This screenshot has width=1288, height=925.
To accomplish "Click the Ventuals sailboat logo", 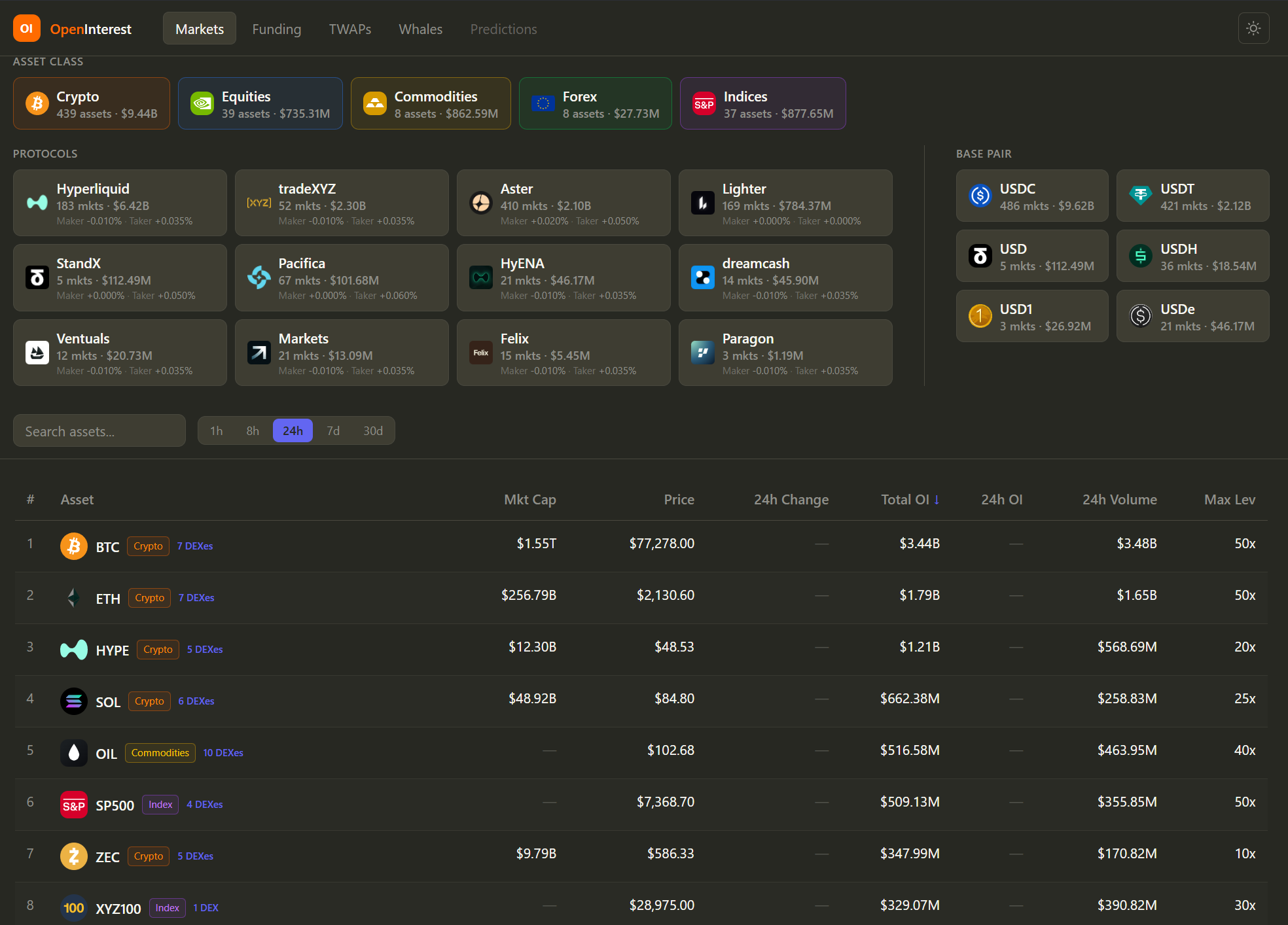I will [37, 353].
